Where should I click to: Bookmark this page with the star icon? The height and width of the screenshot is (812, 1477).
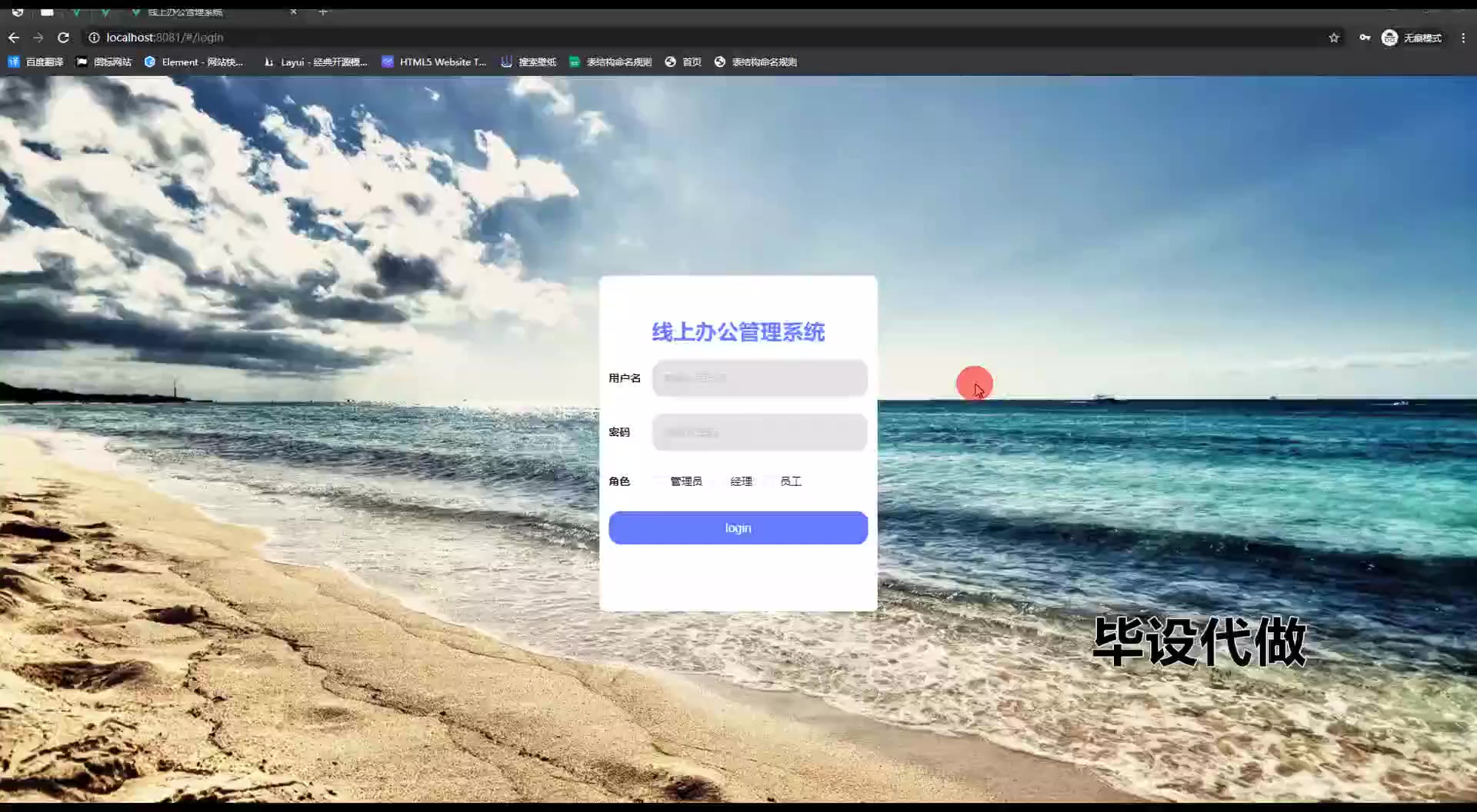(x=1334, y=38)
